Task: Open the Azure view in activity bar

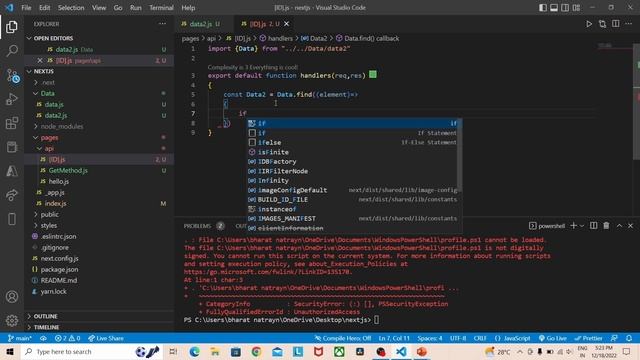Action: coord(12,171)
